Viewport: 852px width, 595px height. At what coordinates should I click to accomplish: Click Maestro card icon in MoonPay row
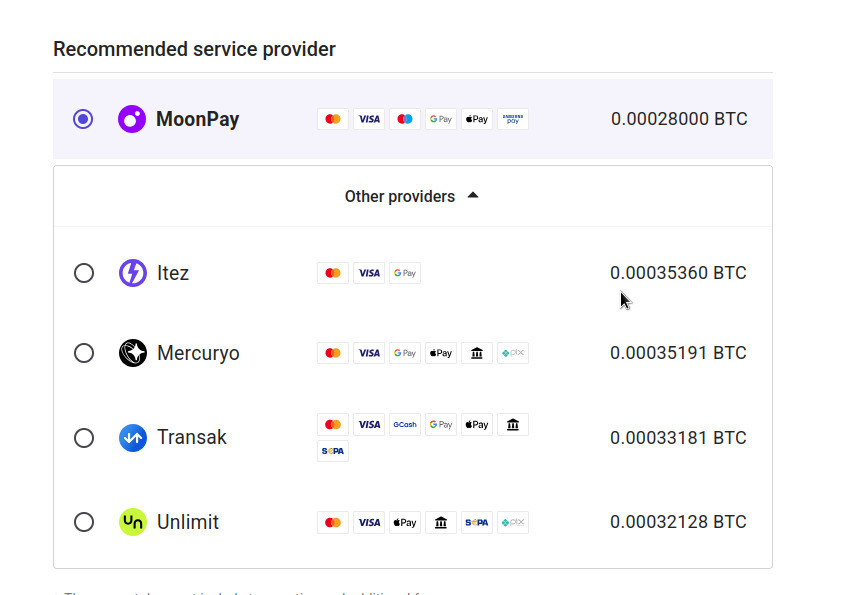tap(405, 119)
